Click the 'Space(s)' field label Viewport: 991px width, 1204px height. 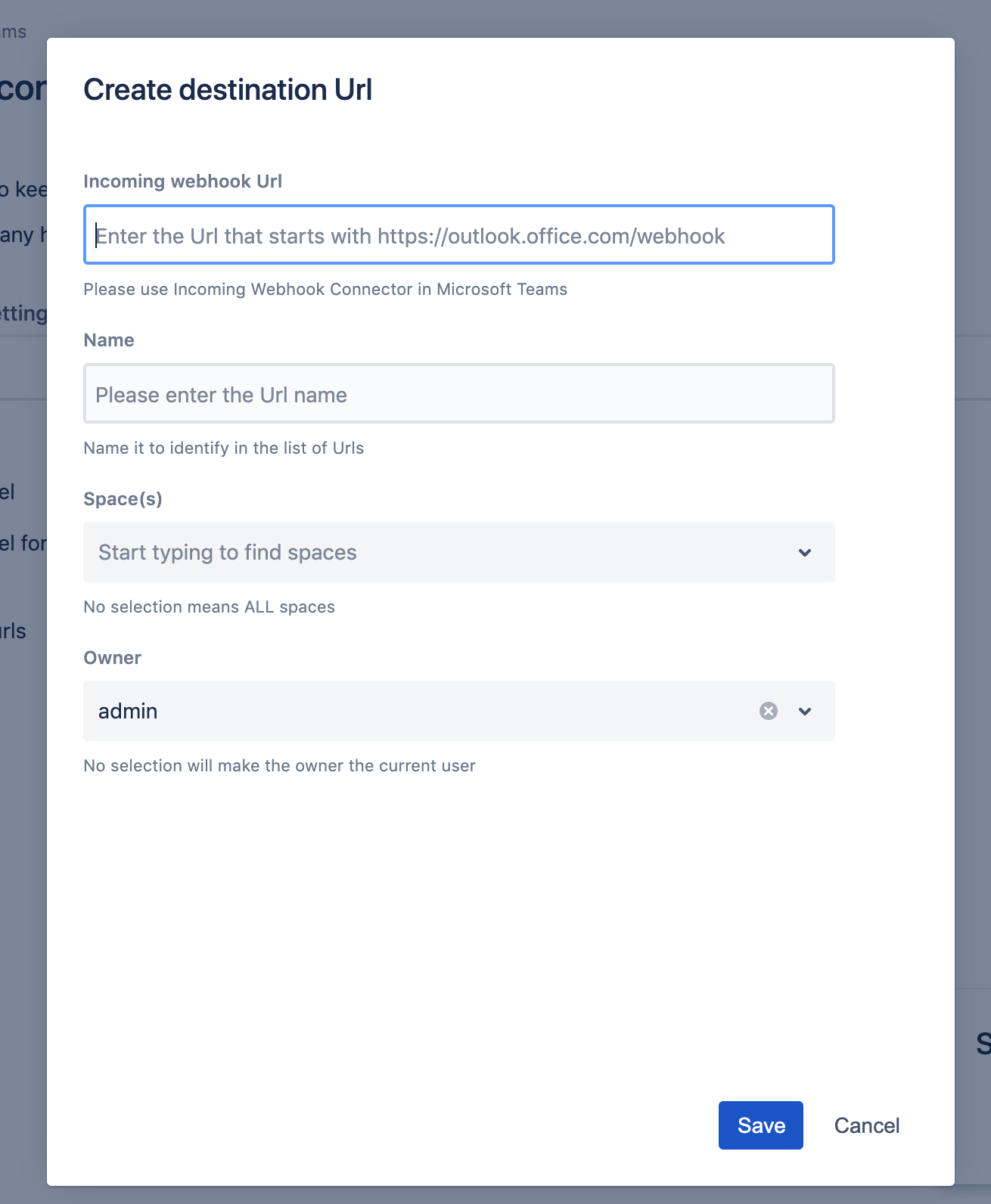tap(123, 499)
